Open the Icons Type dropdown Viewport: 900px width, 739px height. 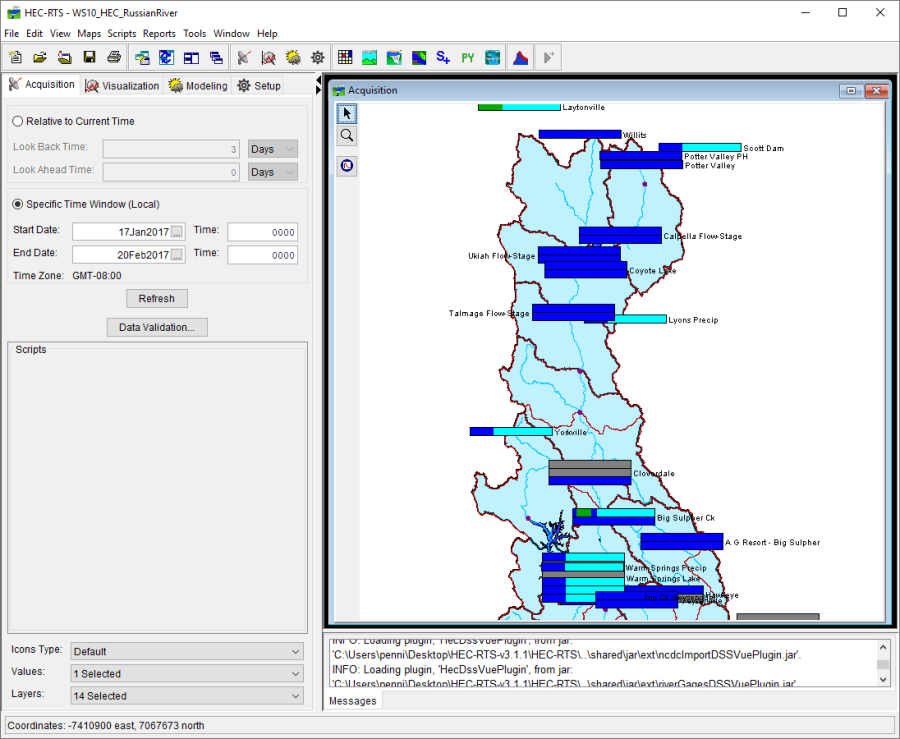187,651
